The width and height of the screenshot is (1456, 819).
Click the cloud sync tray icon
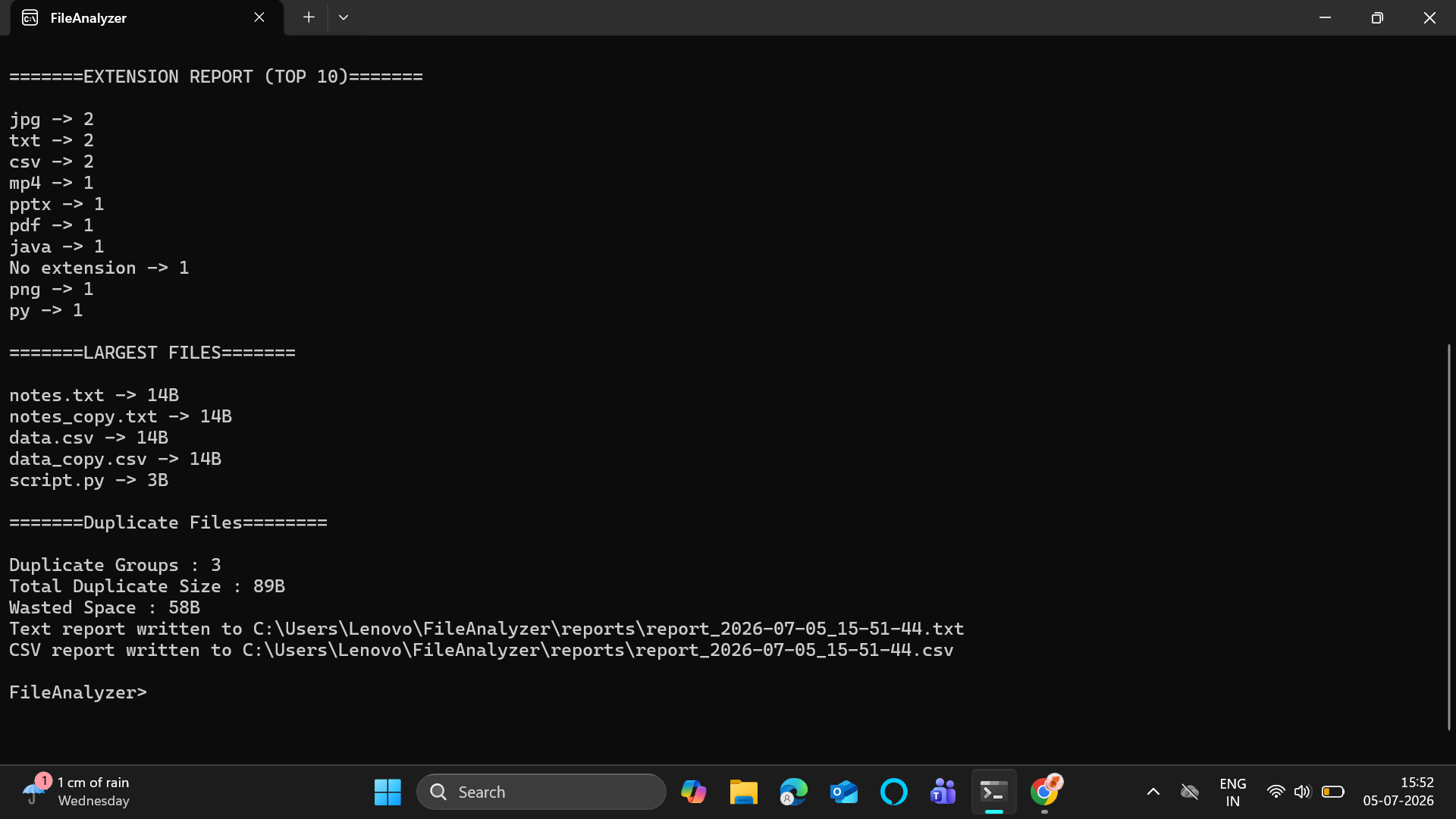[x=1190, y=792]
